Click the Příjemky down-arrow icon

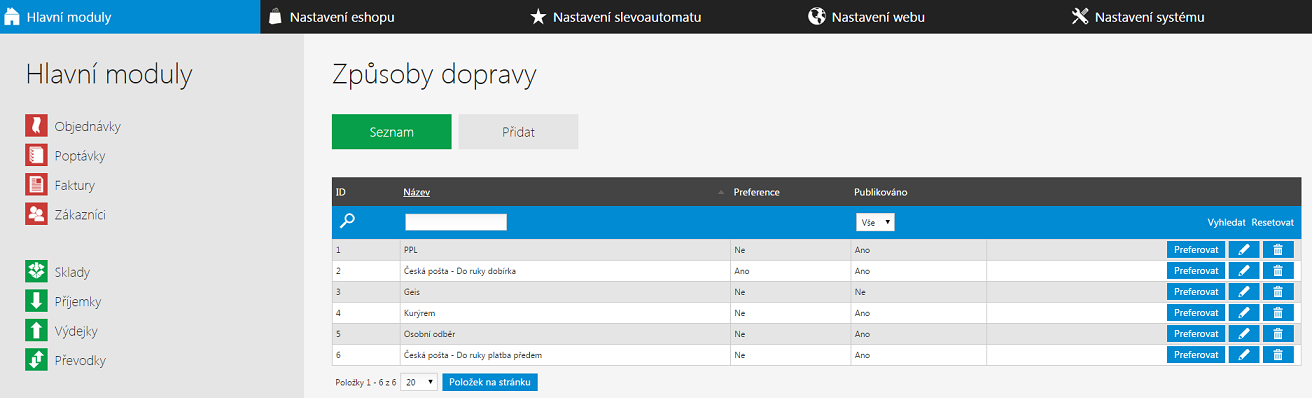click(36, 300)
